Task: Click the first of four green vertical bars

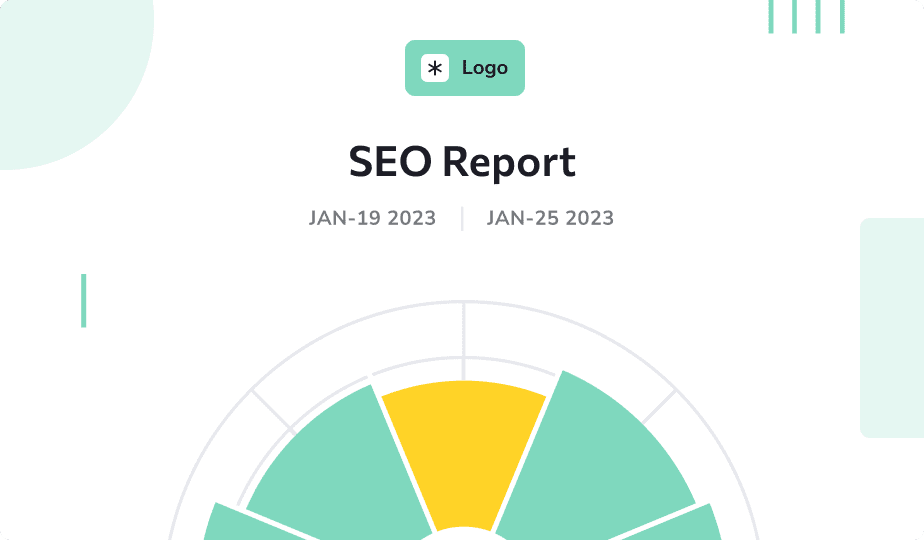Action: [x=771, y=17]
